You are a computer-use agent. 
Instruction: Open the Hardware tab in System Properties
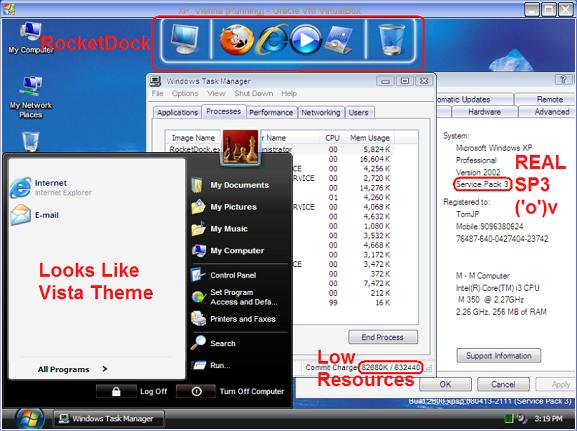(484, 112)
